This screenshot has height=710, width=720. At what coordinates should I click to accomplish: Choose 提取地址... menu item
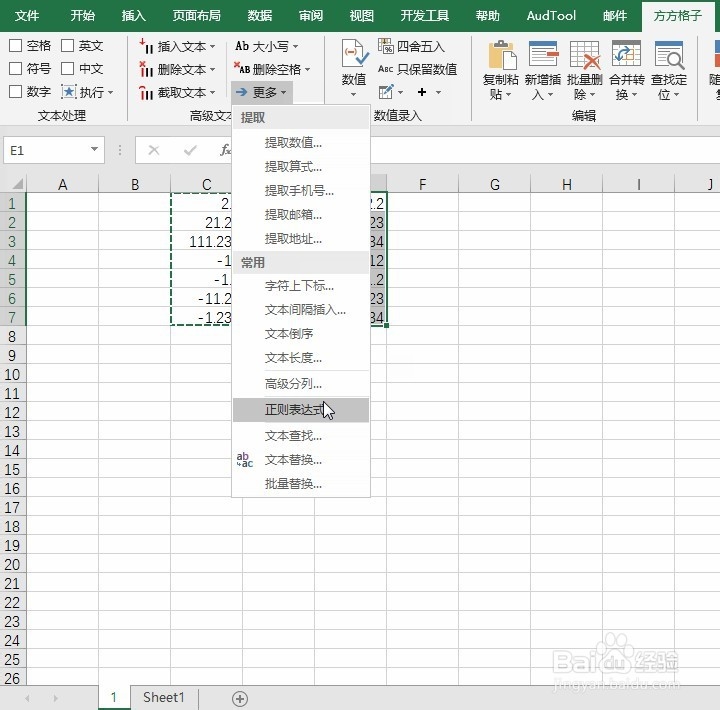click(301, 238)
